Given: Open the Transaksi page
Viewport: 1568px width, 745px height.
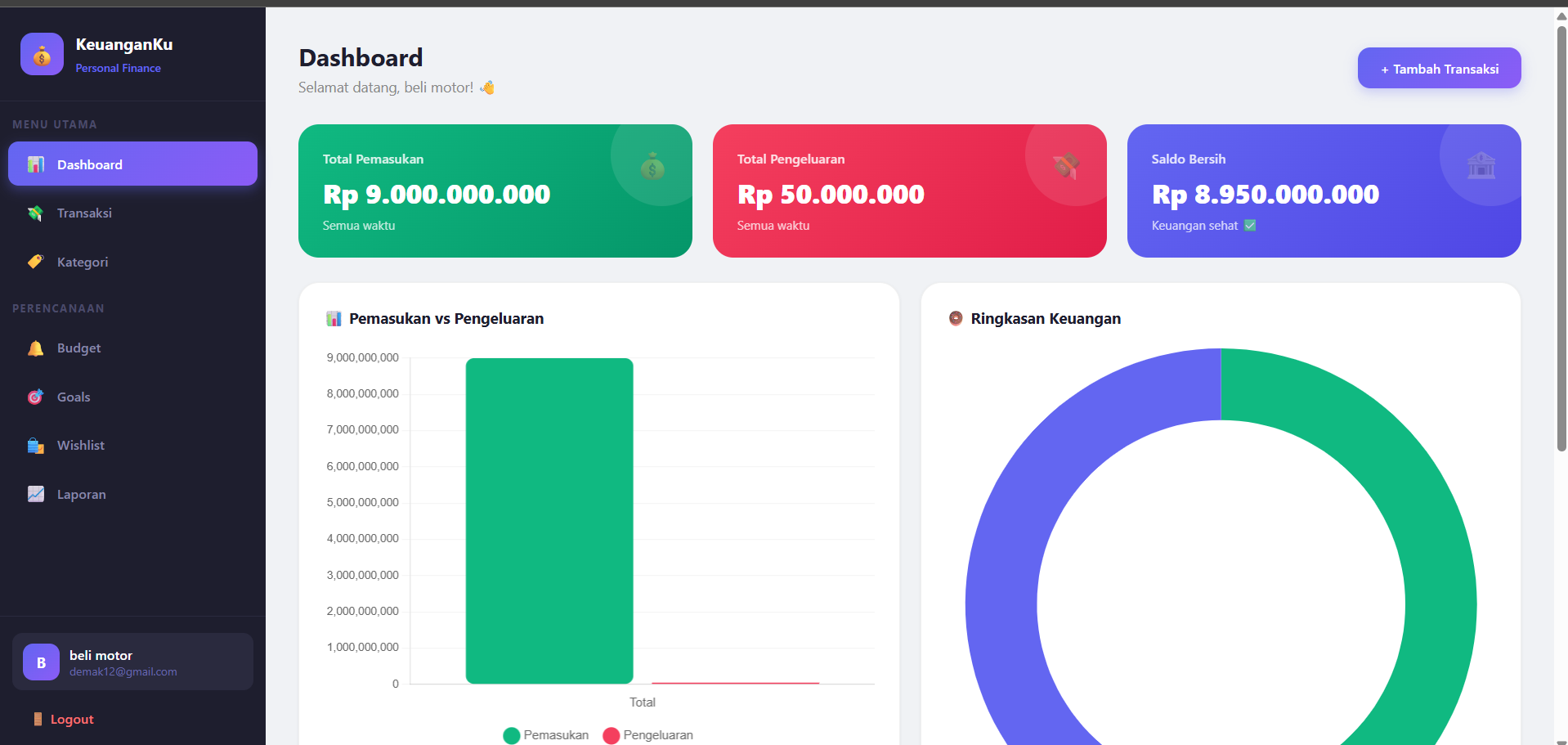Looking at the screenshot, I should 132,213.
